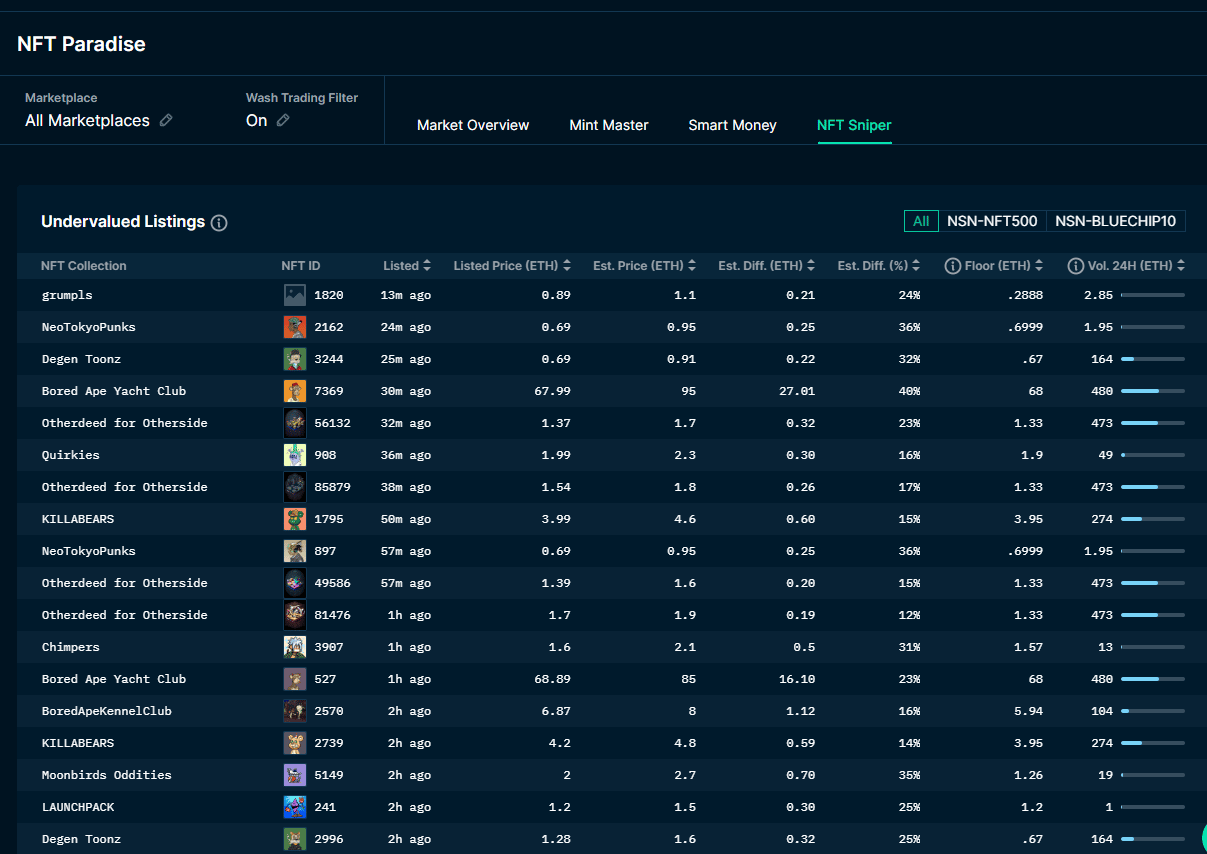Click the NeoTokyoPunks 897 thumbnail
This screenshot has width=1207, height=854.
coord(294,551)
